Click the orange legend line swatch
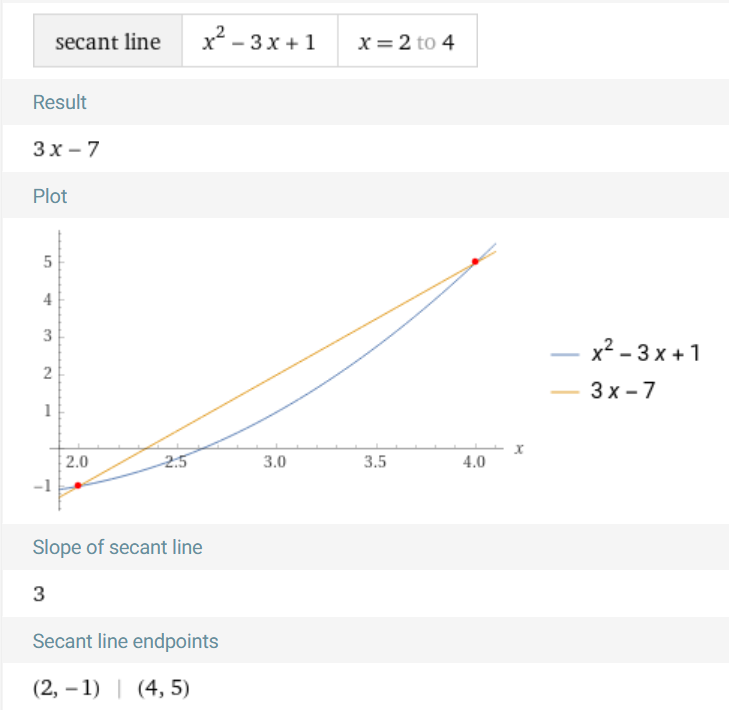 [565, 390]
